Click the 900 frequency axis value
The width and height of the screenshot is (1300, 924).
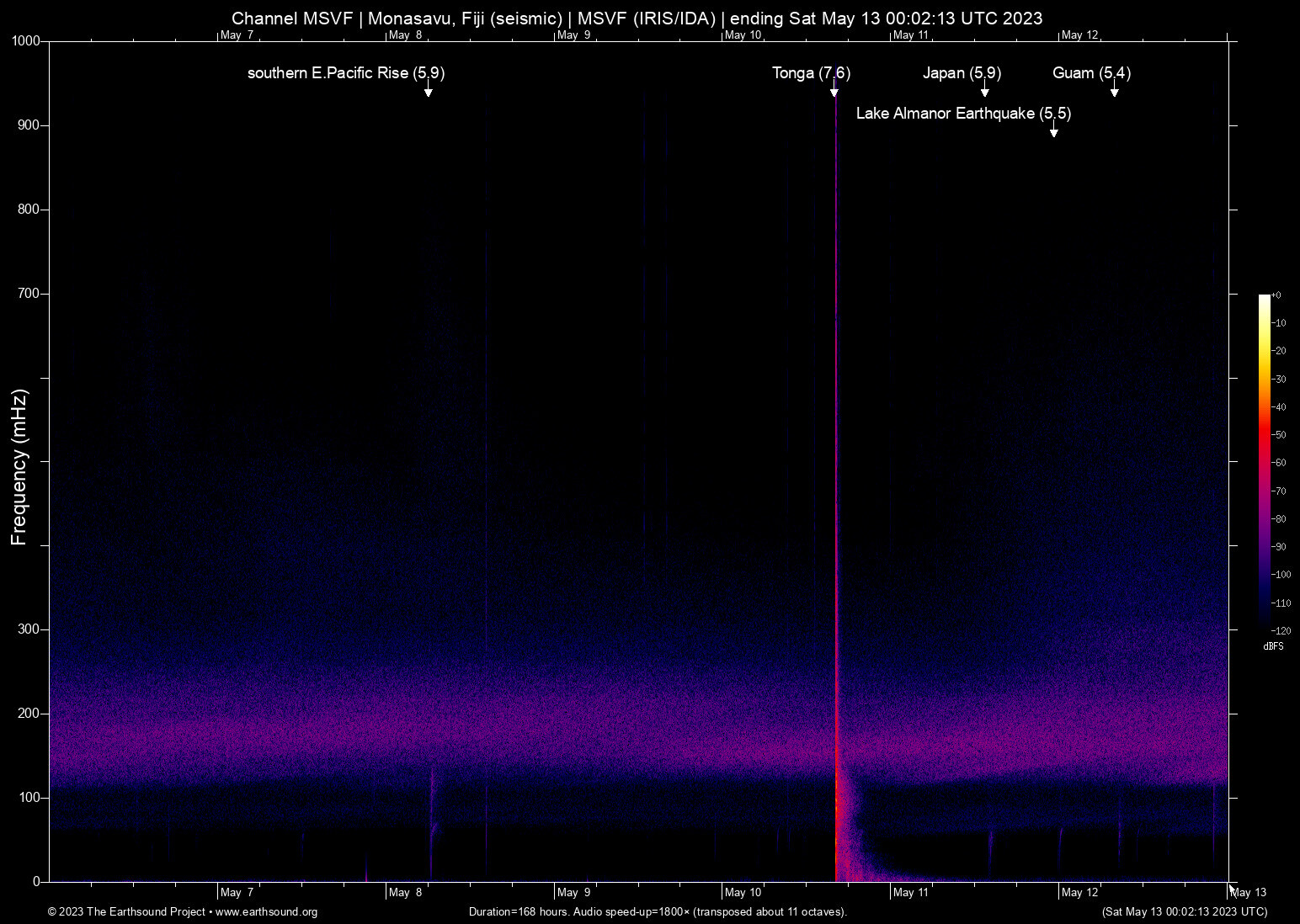pyautogui.click(x=29, y=125)
